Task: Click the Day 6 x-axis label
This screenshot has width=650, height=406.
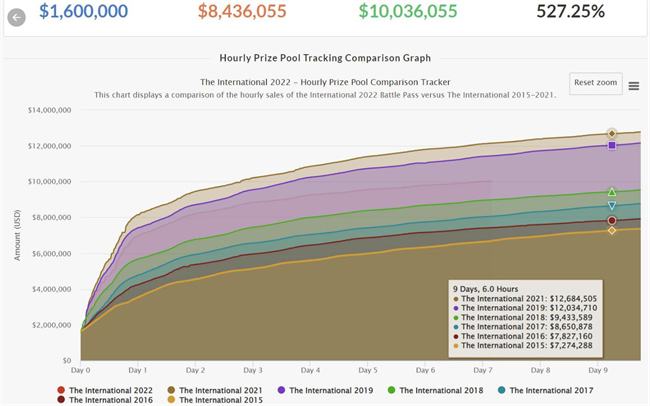Action: point(425,370)
